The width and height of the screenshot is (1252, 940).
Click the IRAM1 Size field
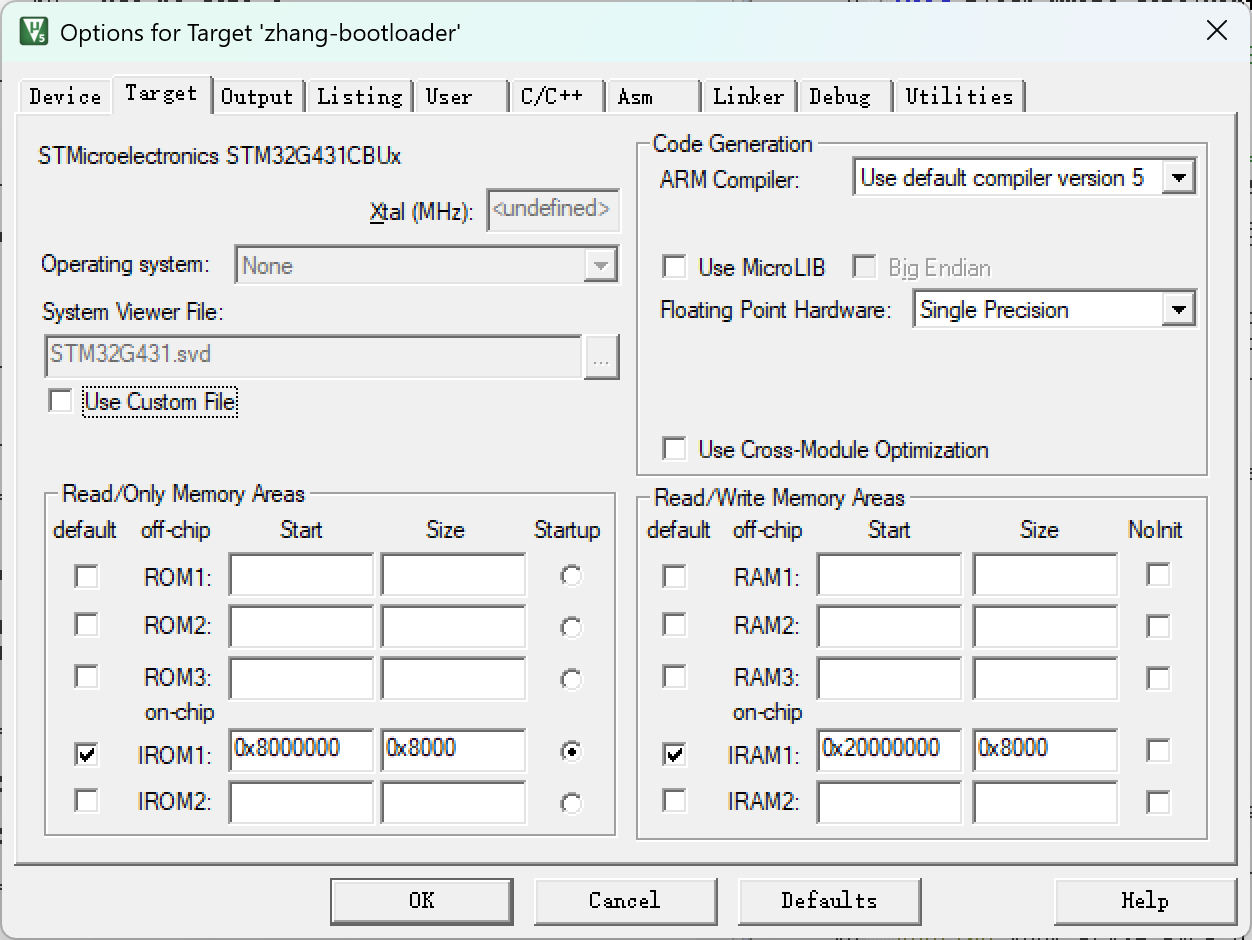pos(1045,750)
